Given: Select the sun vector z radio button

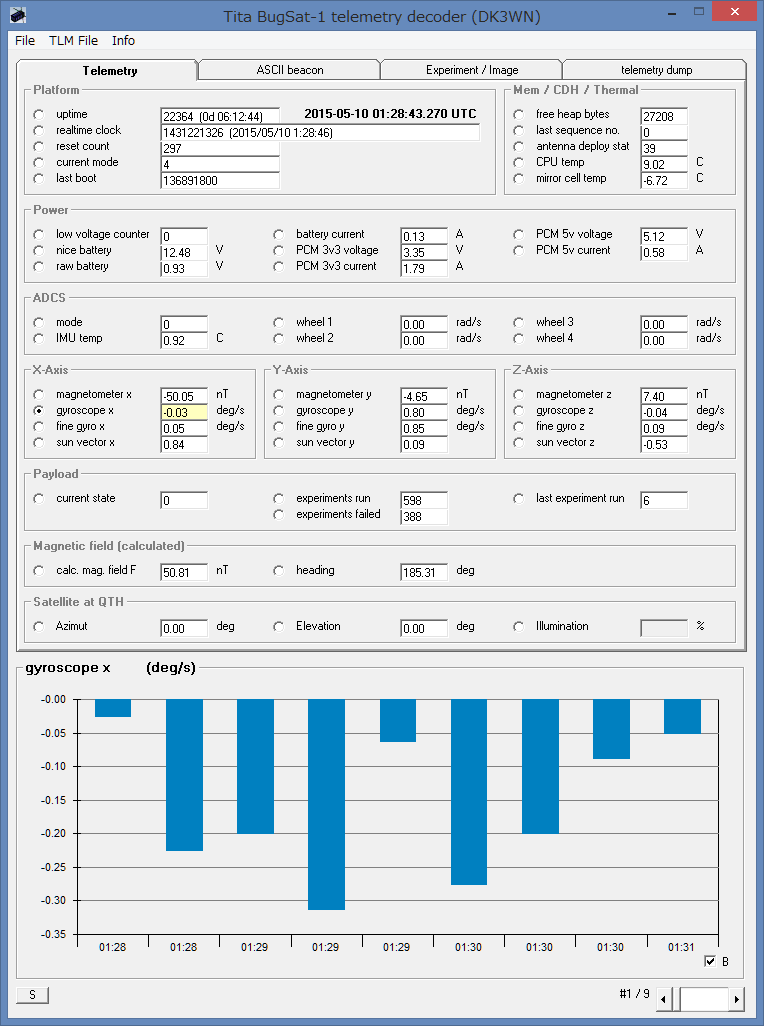Looking at the screenshot, I should (x=519, y=443).
